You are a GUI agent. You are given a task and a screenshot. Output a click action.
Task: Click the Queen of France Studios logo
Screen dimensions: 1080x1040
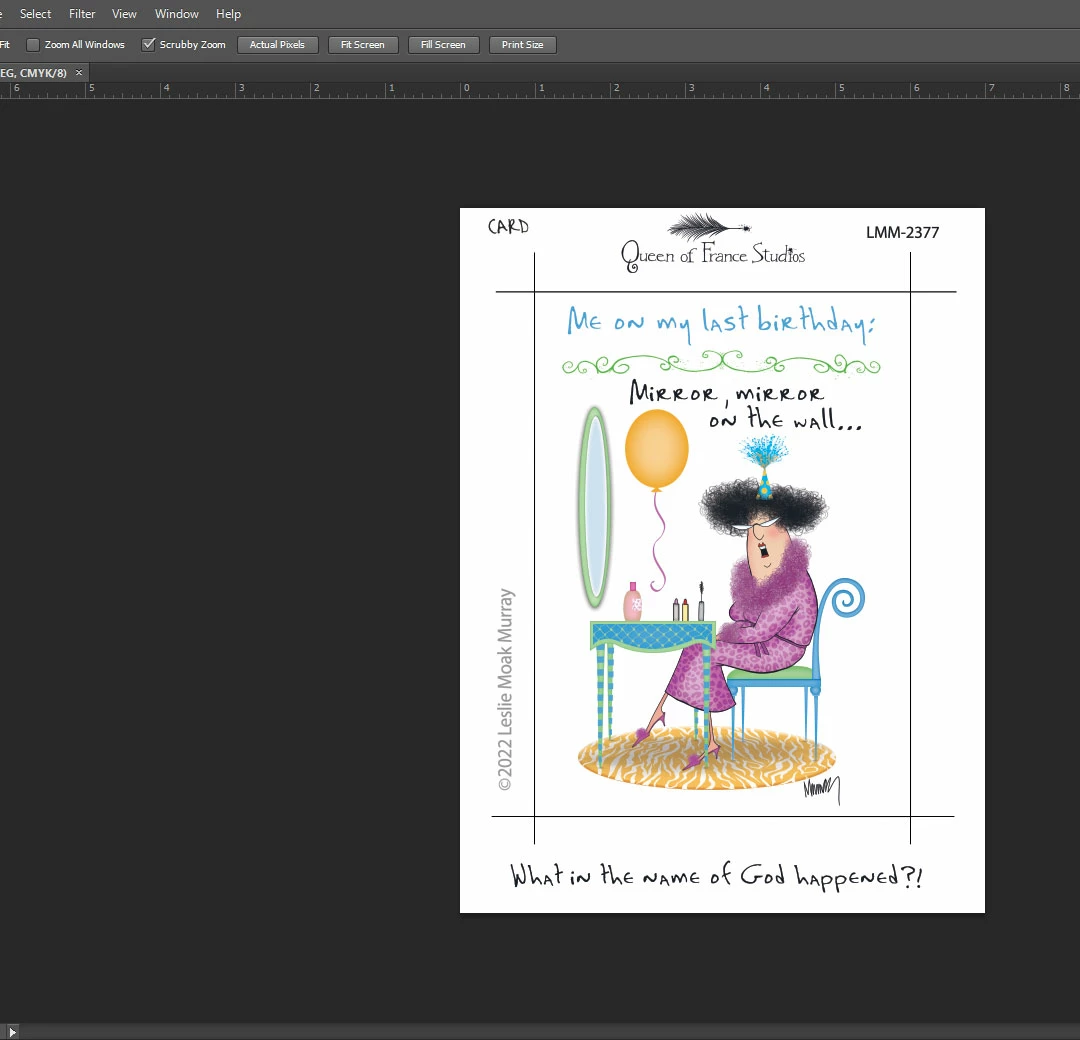(712, 244)
